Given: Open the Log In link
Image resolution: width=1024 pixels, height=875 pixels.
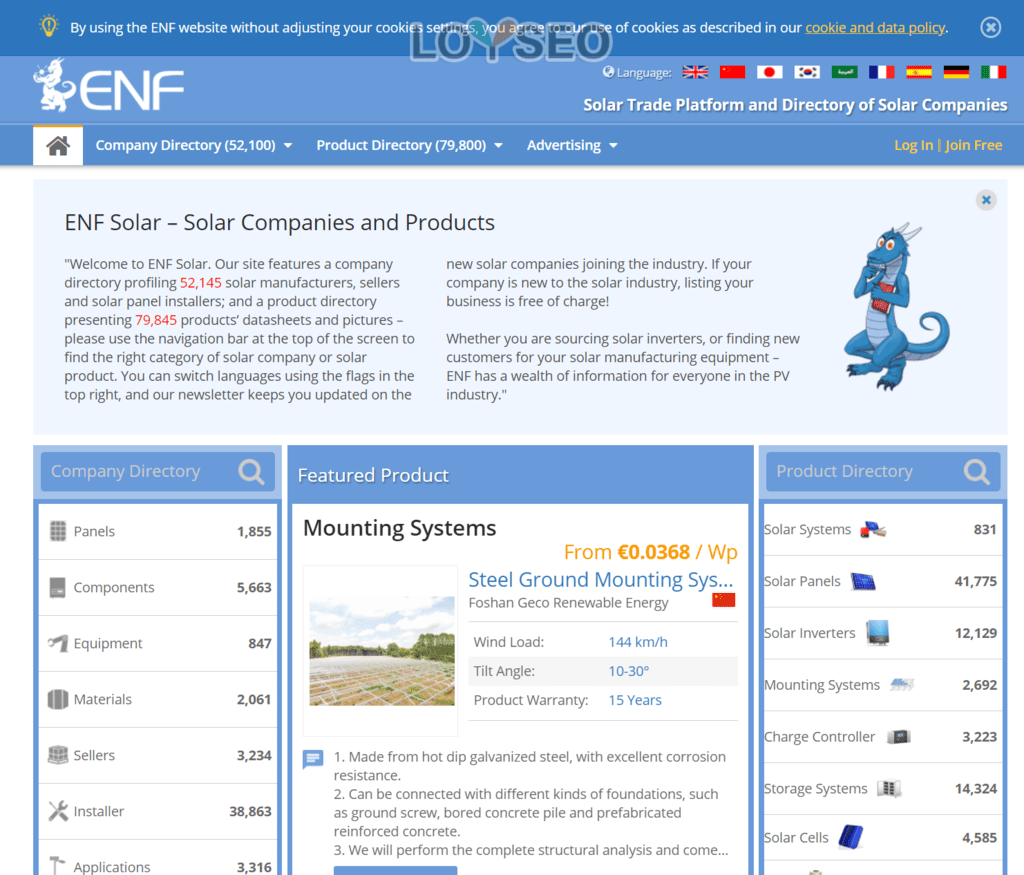Looking at the screenshot, I should point(913,146).
